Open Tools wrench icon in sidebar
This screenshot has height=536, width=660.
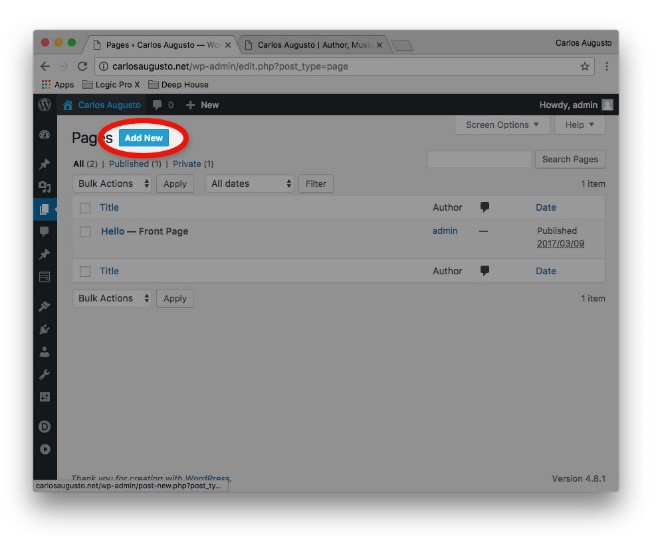click(x=44, y=374)
